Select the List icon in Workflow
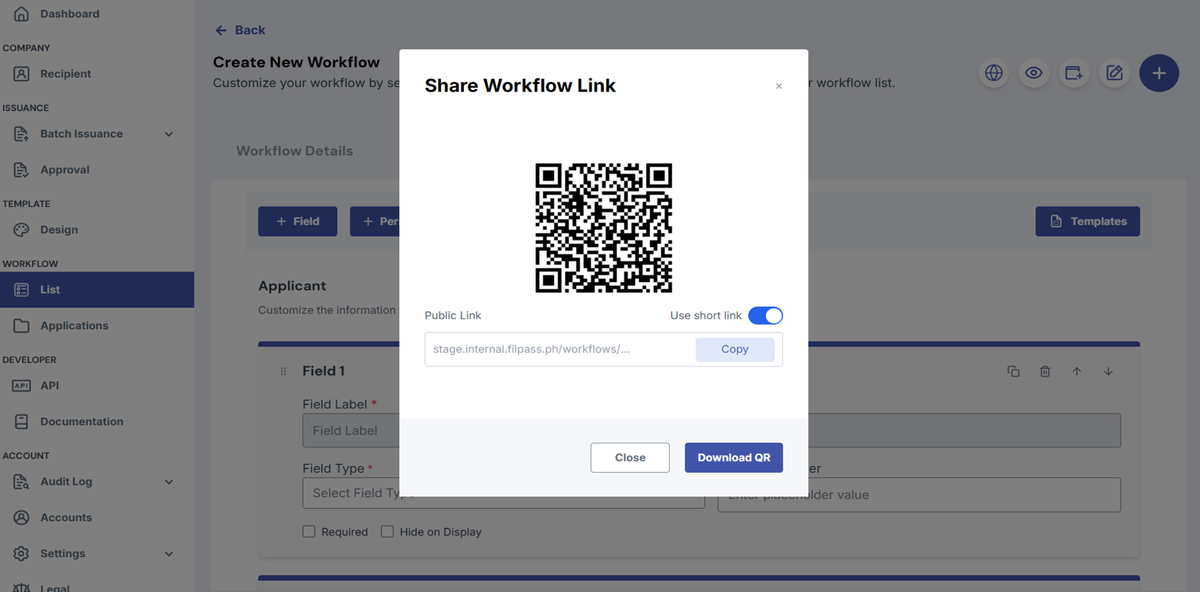Image resolution: width=1200 pixels, height=592 pixels. coord(21,290)
